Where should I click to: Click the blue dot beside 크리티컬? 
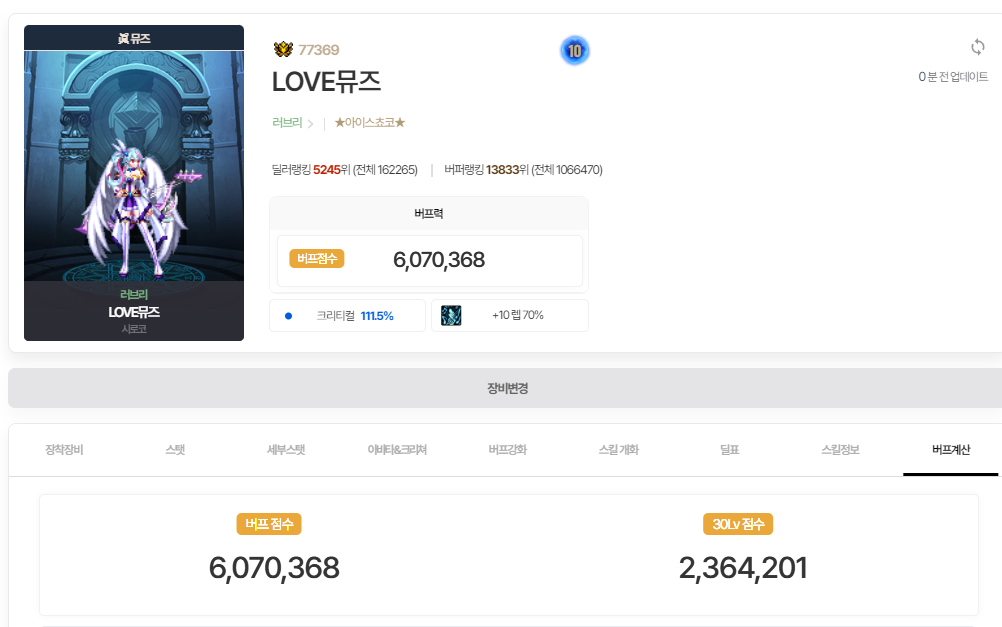point(288,315)
